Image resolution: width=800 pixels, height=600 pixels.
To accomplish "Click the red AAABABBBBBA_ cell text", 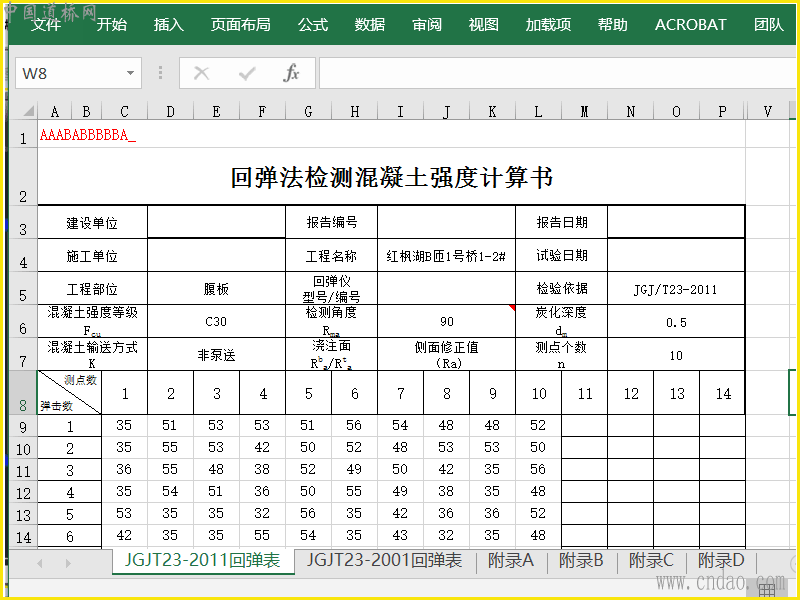I will (x=88, y=135).
